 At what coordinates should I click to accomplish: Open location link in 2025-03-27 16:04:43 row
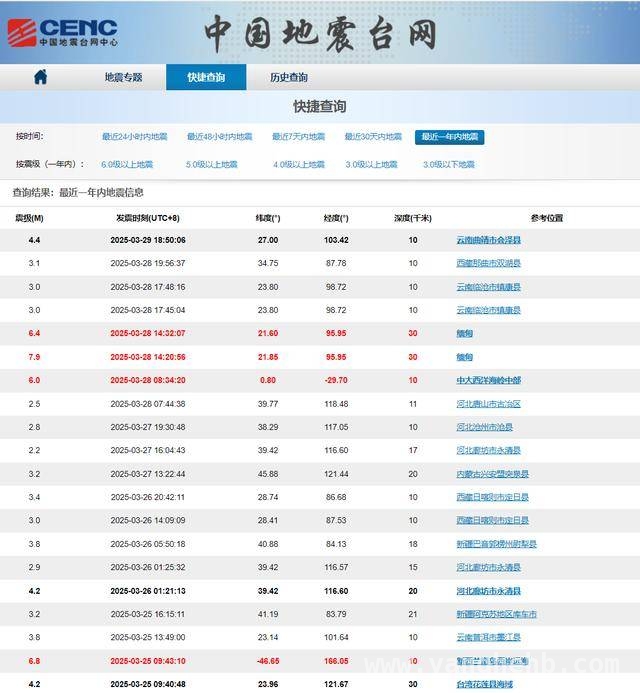click(x=488, y=450)
